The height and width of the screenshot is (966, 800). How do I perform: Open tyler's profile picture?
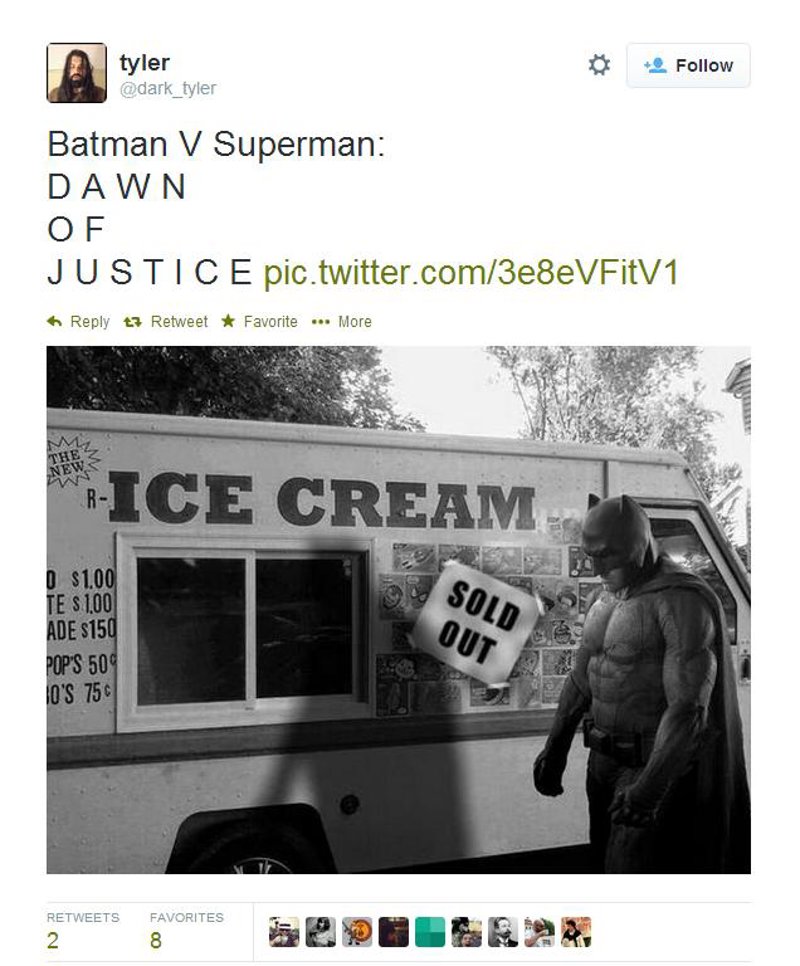coord(76,73)
